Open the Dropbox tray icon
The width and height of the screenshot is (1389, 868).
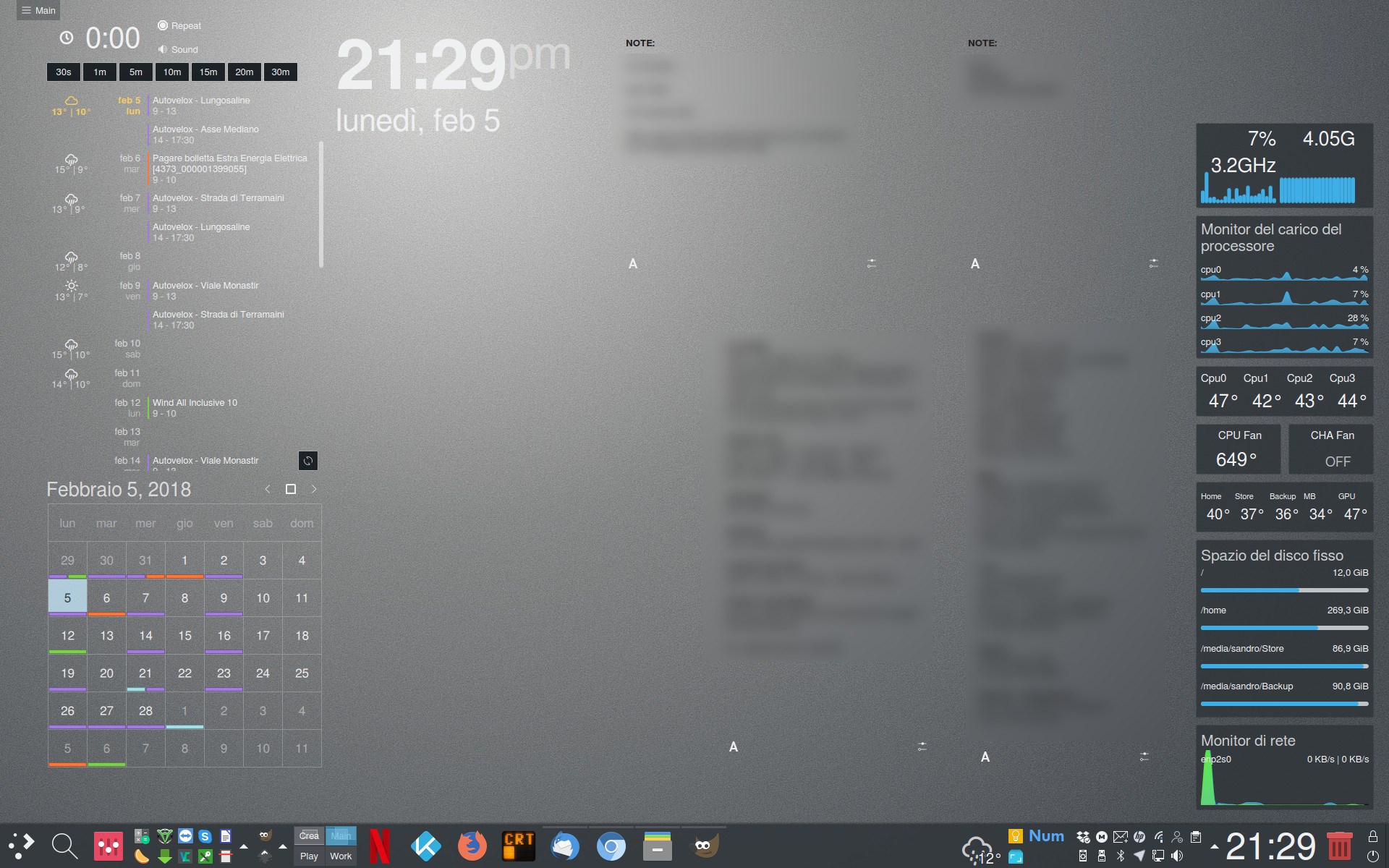[x=1083, y=837]
